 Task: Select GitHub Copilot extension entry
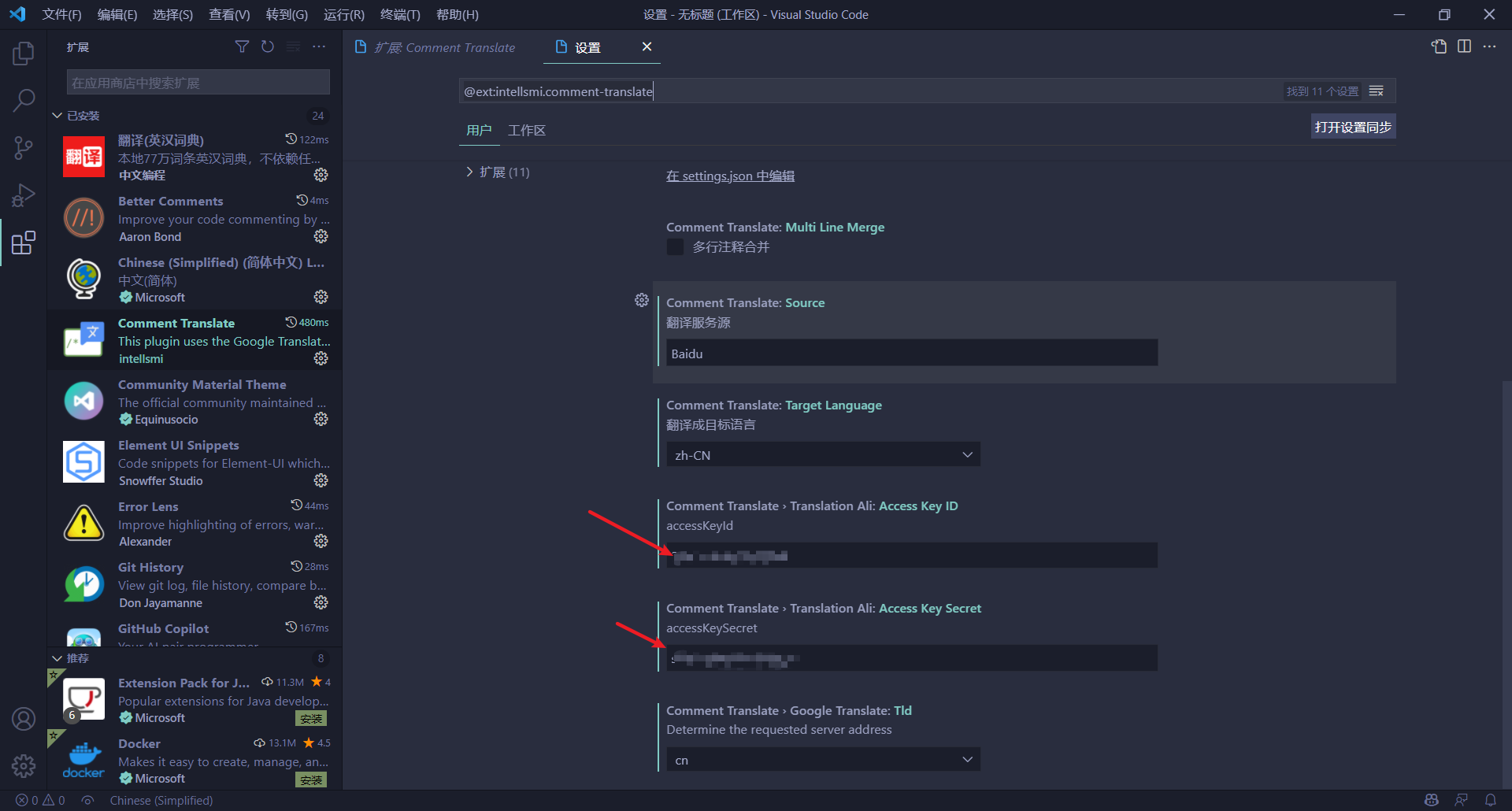pyautogui.click(x=195, y=632)
